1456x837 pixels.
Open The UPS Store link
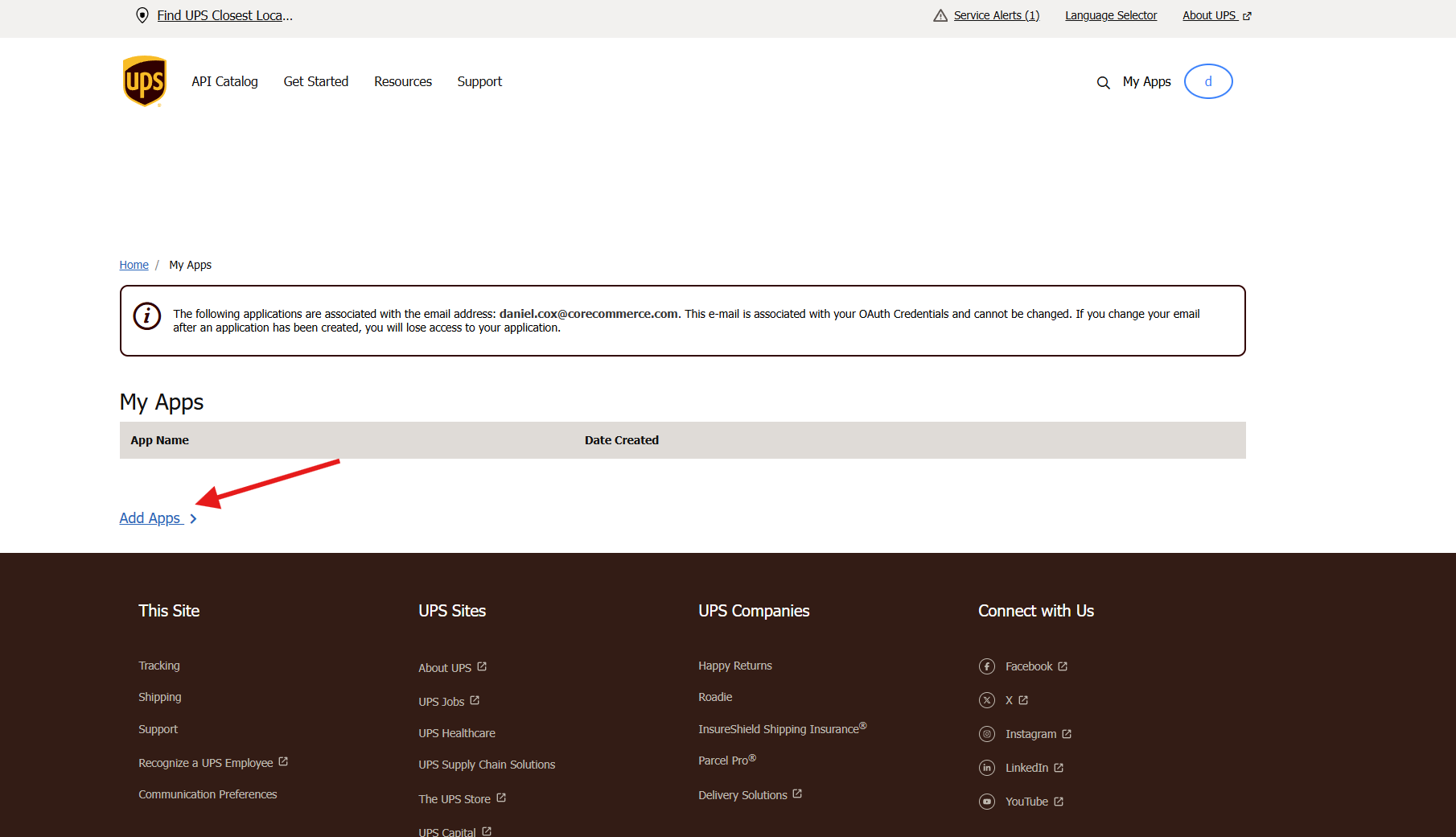[x=454, y=799]
